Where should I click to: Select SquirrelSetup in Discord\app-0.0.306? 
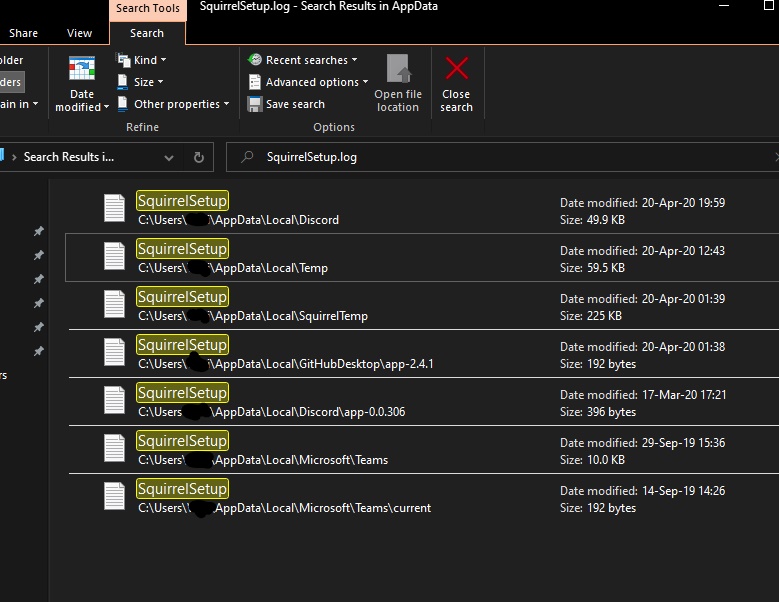[182, 393]
